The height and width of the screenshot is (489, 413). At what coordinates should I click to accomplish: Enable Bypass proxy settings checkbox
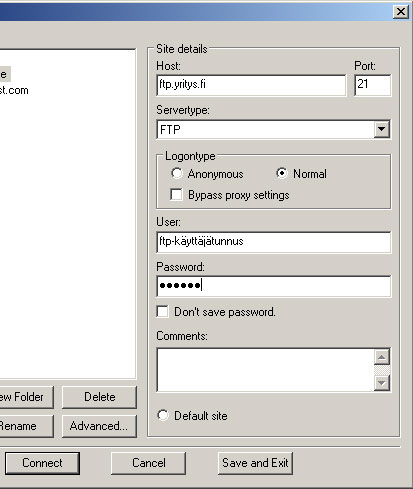[176, 195]
